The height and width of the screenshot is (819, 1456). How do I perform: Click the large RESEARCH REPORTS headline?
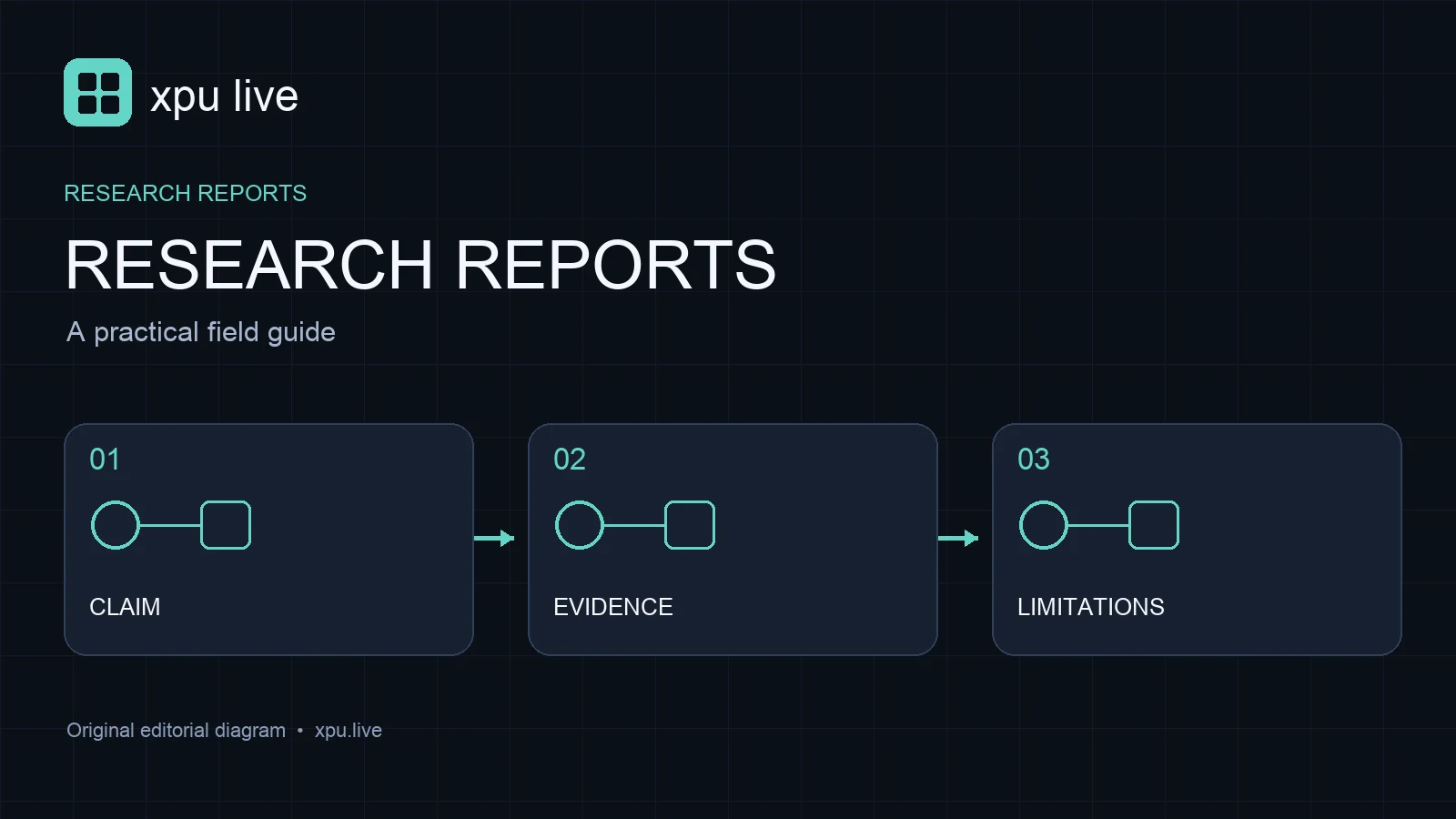420,265
